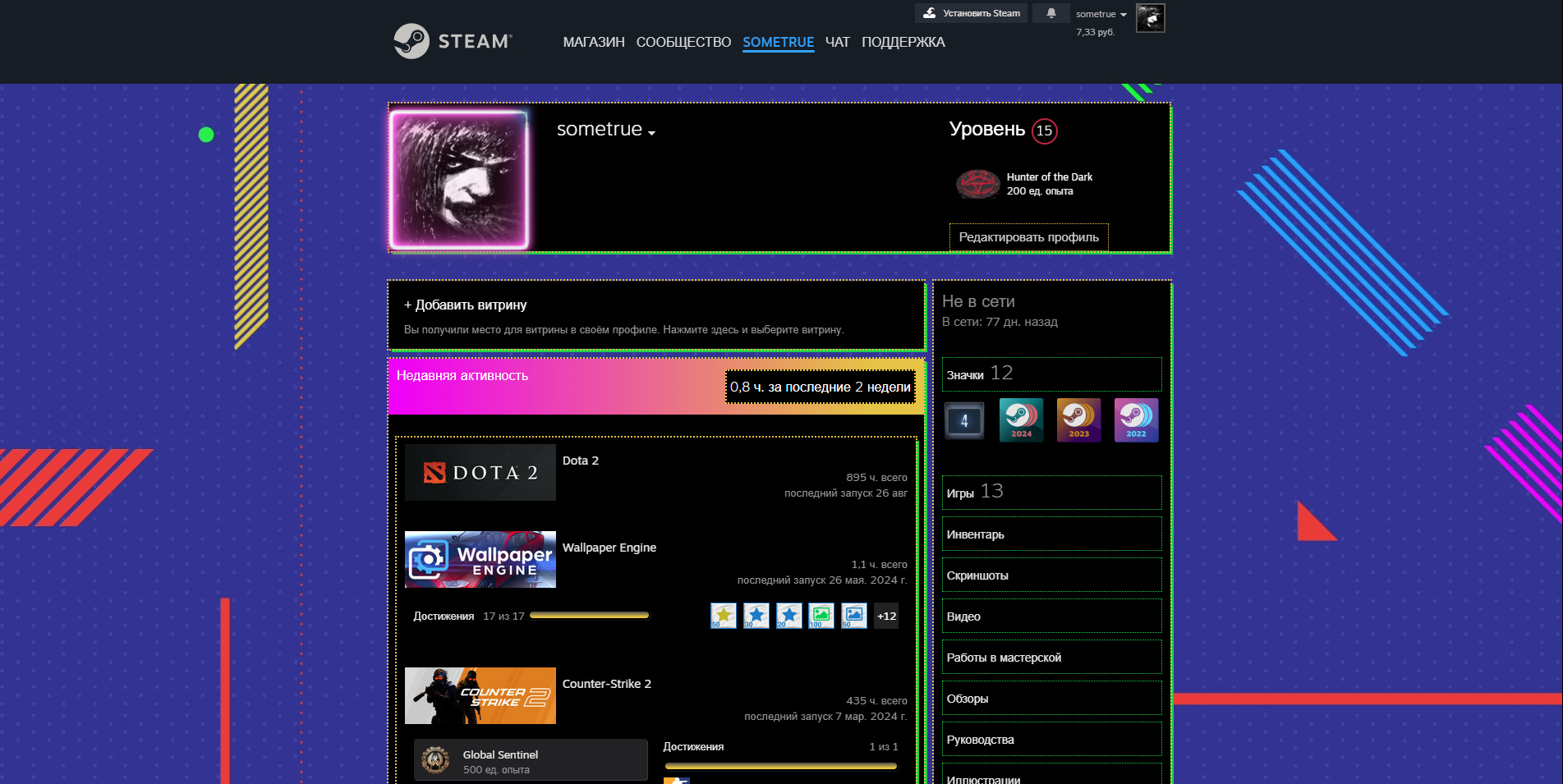Viewport: 1563px width, 784px height.
Task: Click the Global Sentinel badge icon
Action: 435,760
